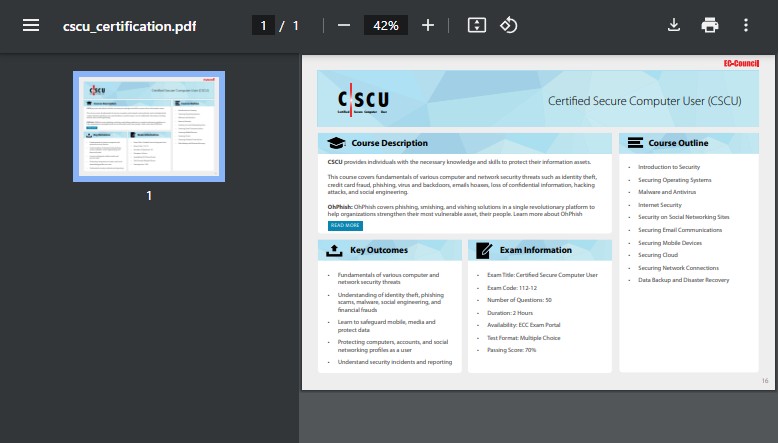Click the graduation cap Course Description icon

tap(336, 143)
